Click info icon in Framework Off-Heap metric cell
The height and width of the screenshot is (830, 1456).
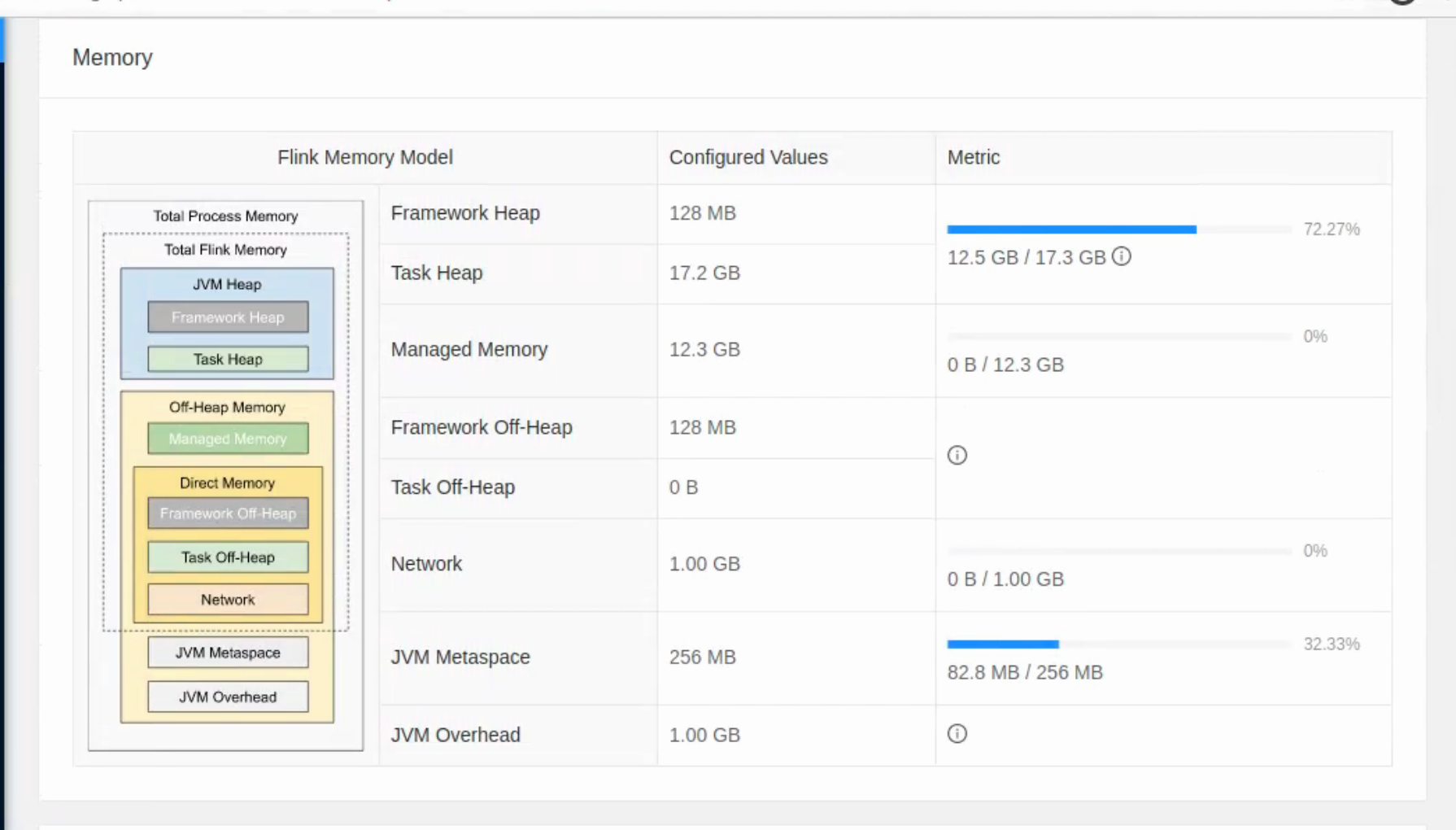957,455
